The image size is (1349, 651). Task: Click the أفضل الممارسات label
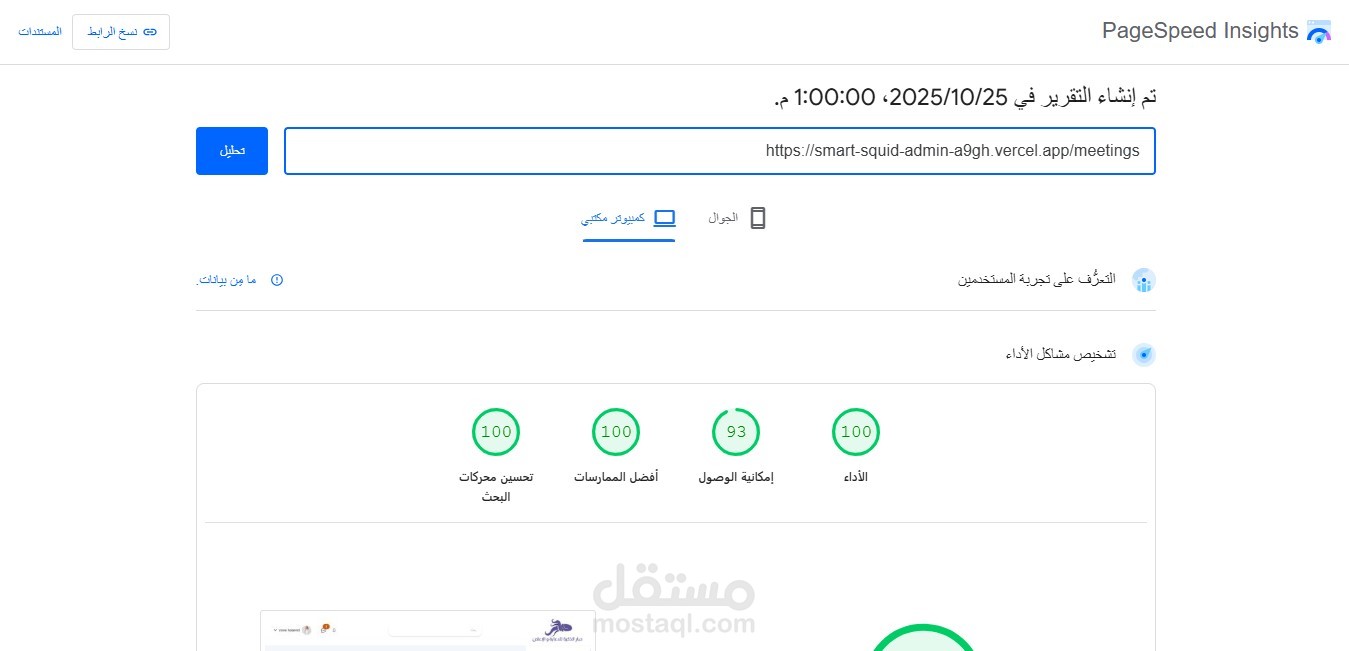point(616,477)
